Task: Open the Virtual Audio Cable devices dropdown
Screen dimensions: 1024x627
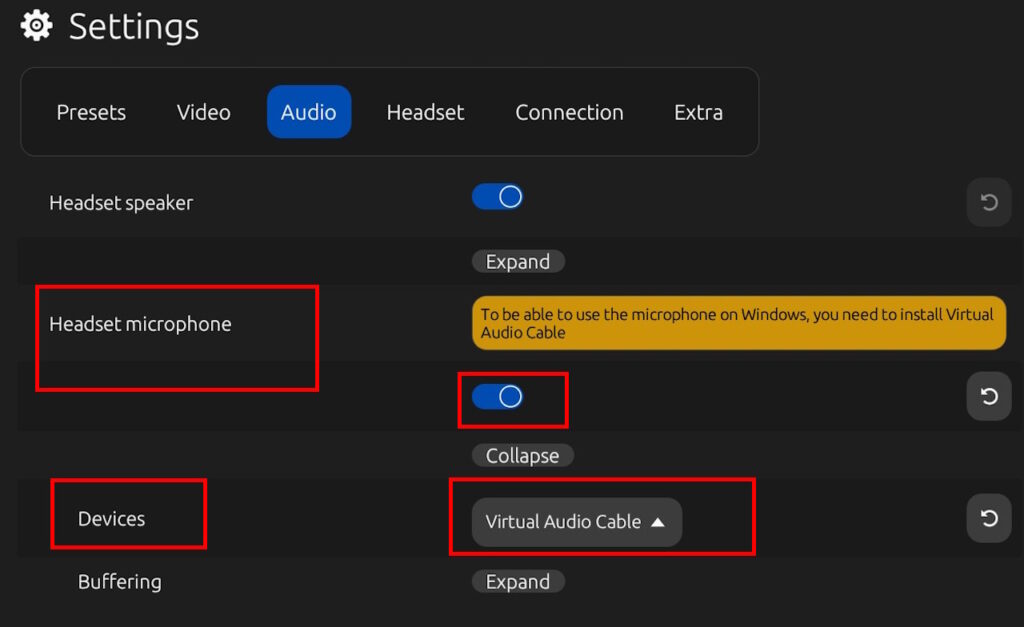Action: point(575,521)
